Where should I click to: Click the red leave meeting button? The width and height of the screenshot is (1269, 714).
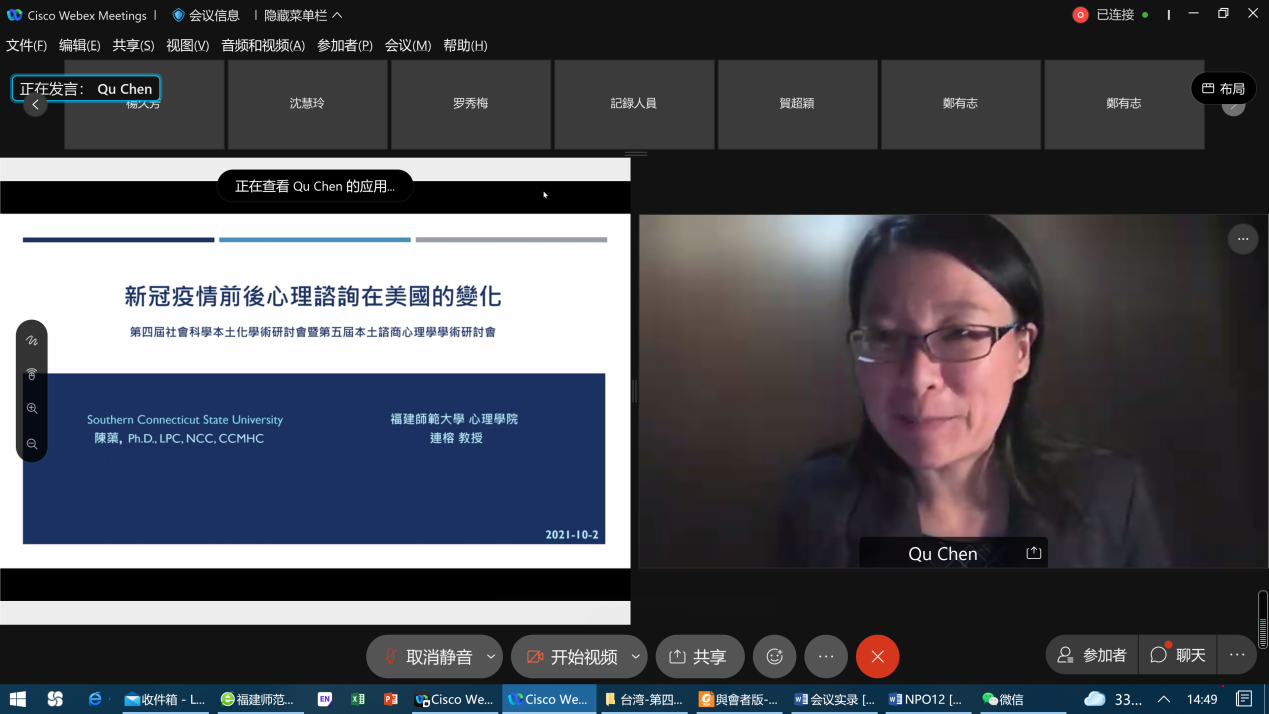tap(877, 657)
